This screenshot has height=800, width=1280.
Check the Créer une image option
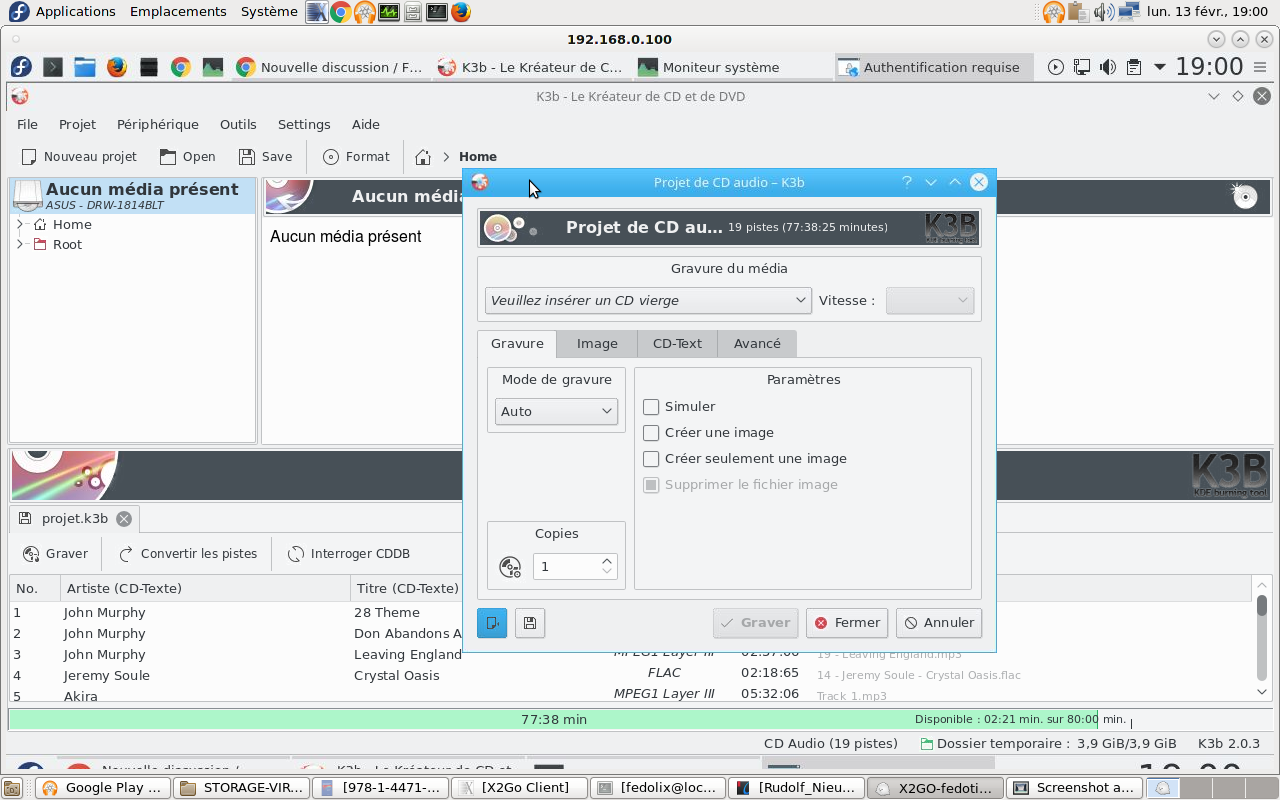651,433
